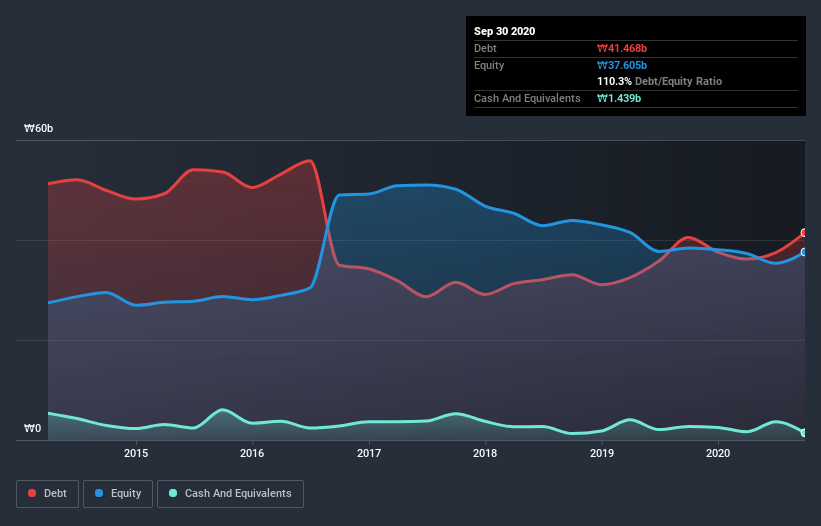Screen dimensions: 821x526
Task: Toggle the Equity series legend button
Action: (118, 494)
